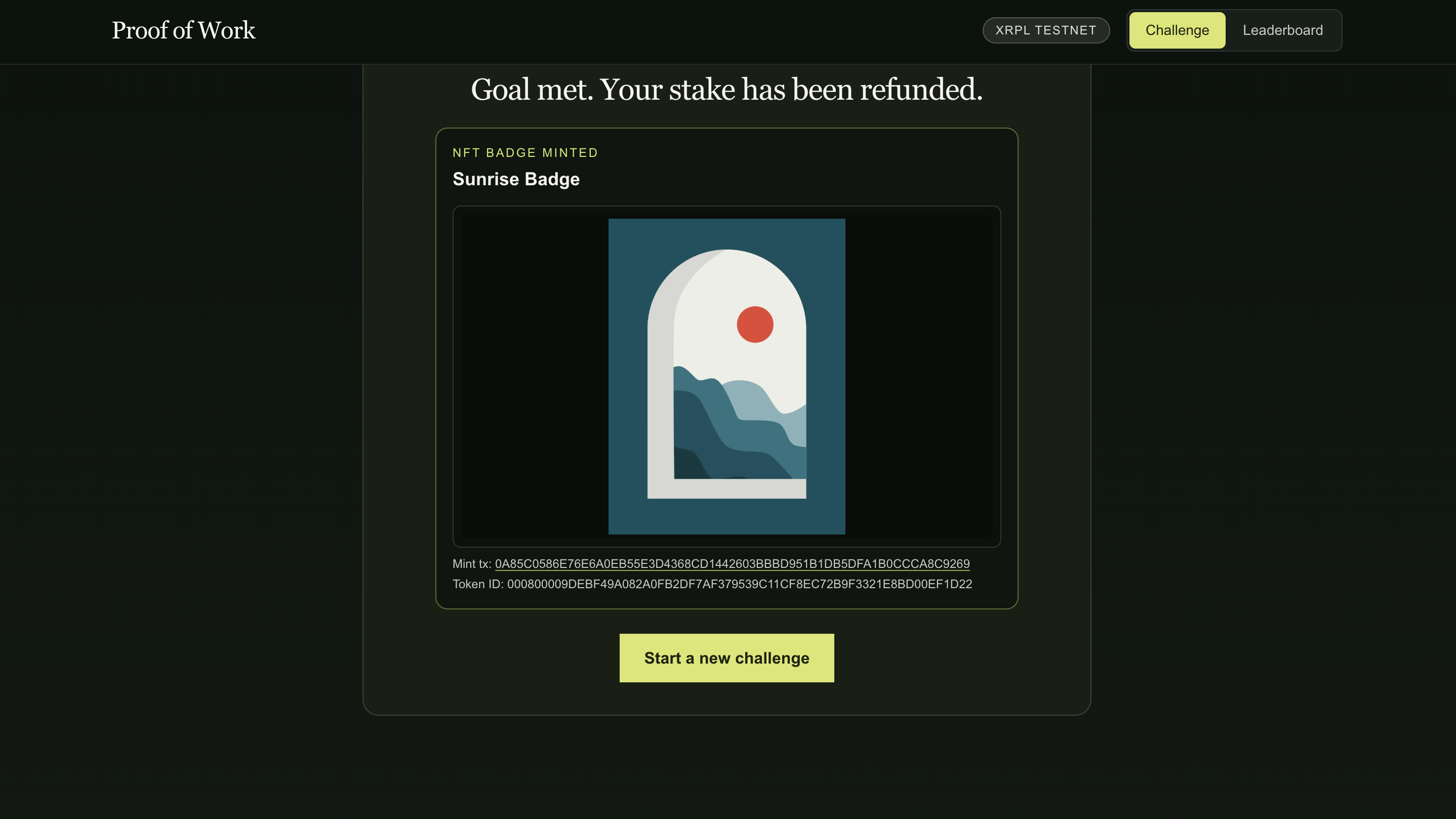Click the Token ID label text

(477, 584)
